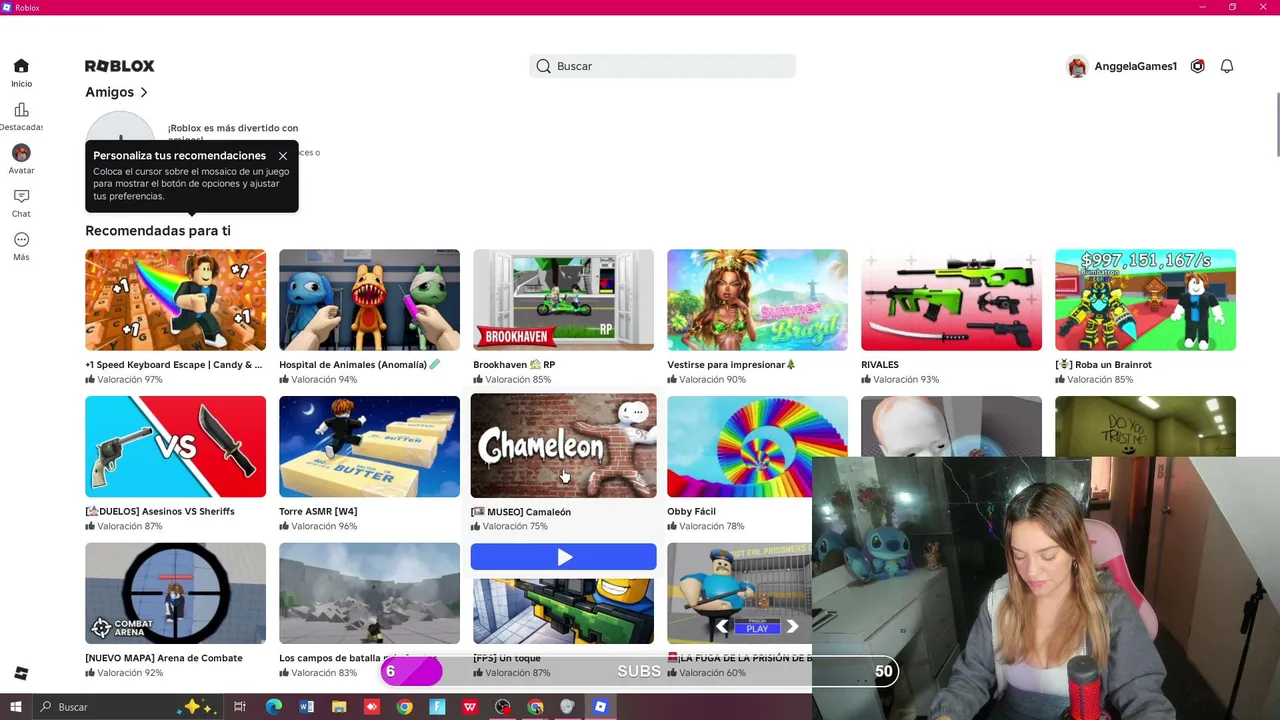Open the Torre ASMR butter thumbnail
Viewport: 1280px width, 720px height.
tap(369, 447)
